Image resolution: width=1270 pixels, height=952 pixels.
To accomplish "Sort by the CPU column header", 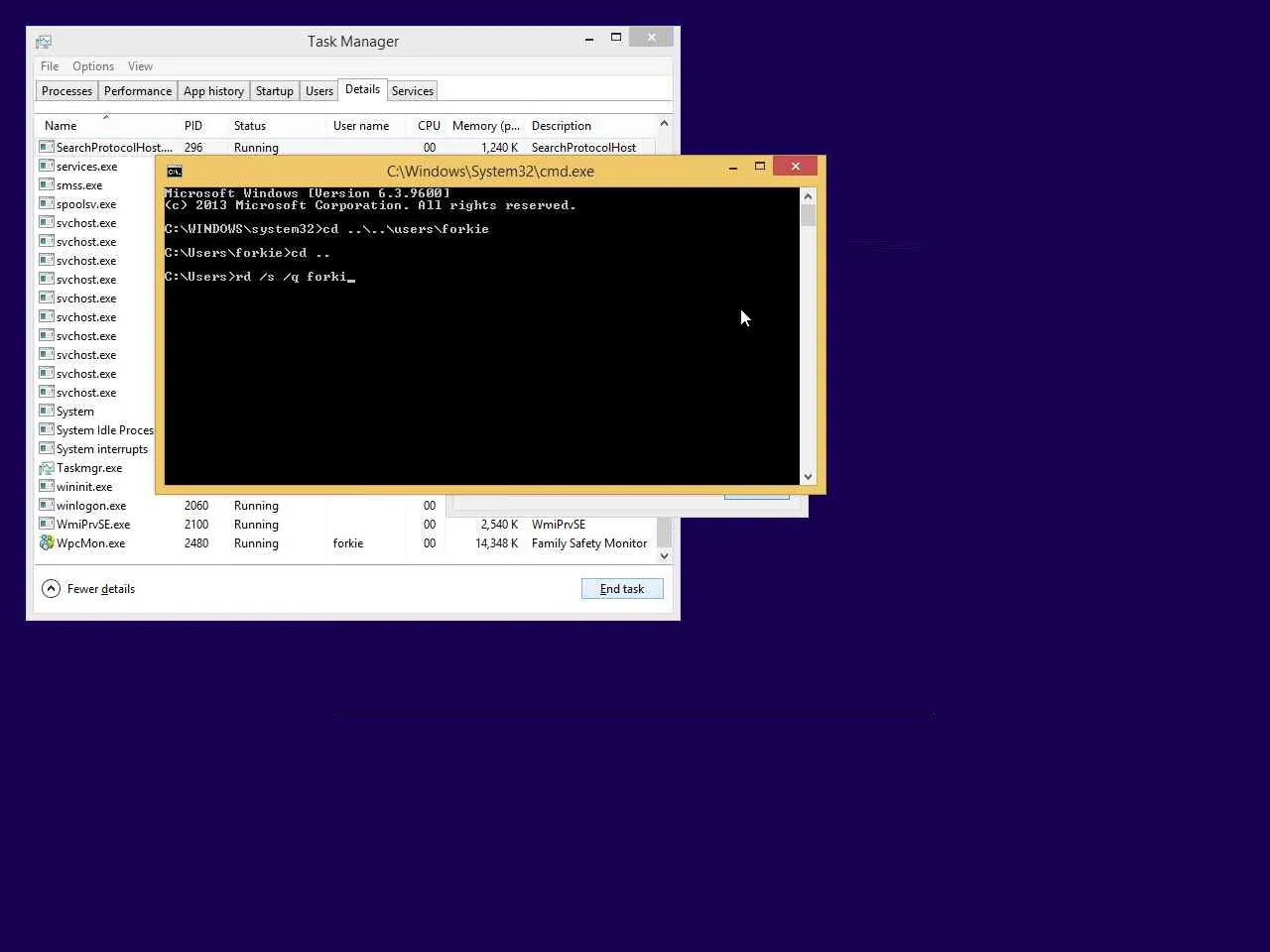I will tap(429, 126).
